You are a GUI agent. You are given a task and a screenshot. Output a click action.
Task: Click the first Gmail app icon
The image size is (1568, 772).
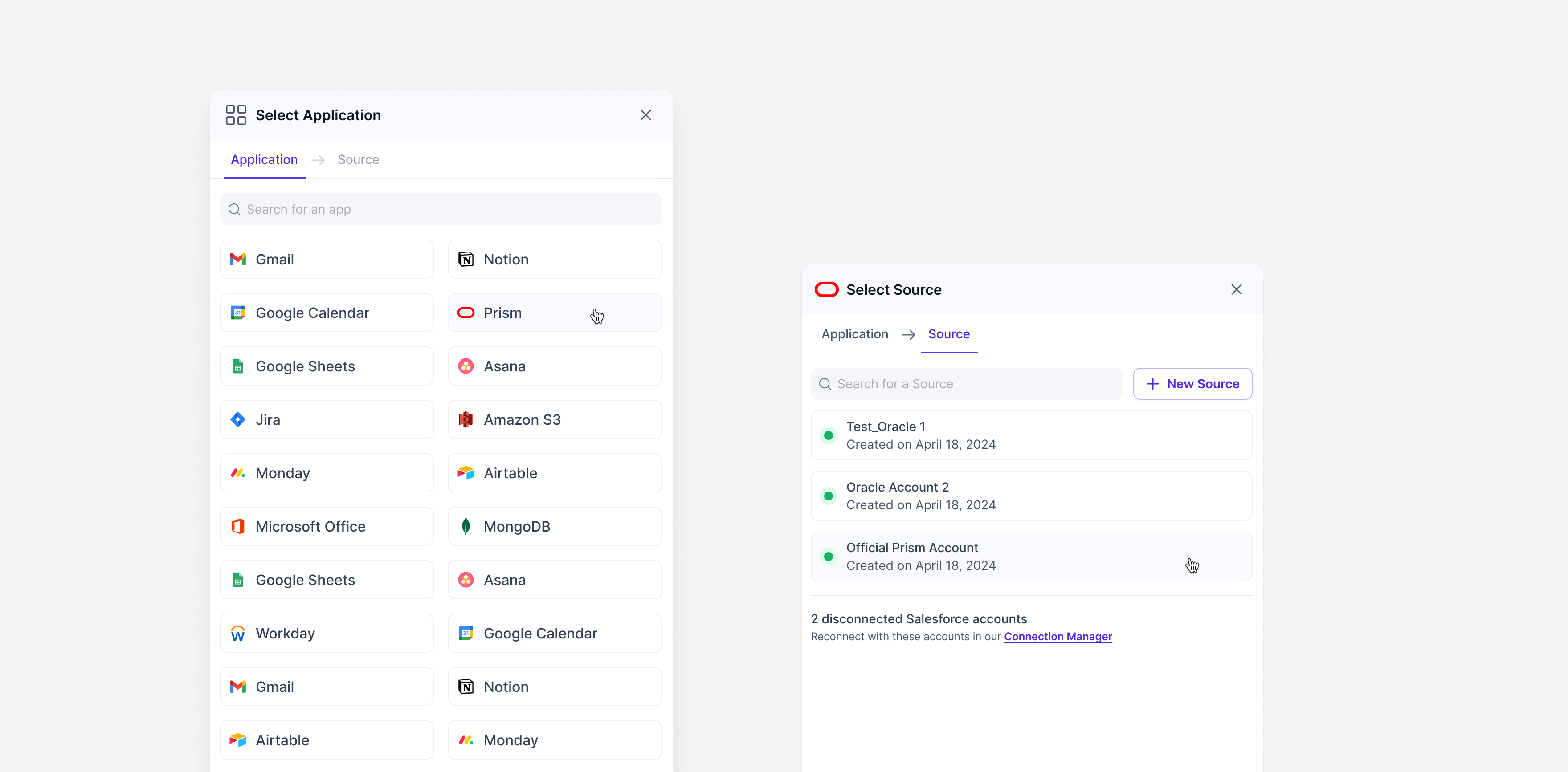coord(237,259)
